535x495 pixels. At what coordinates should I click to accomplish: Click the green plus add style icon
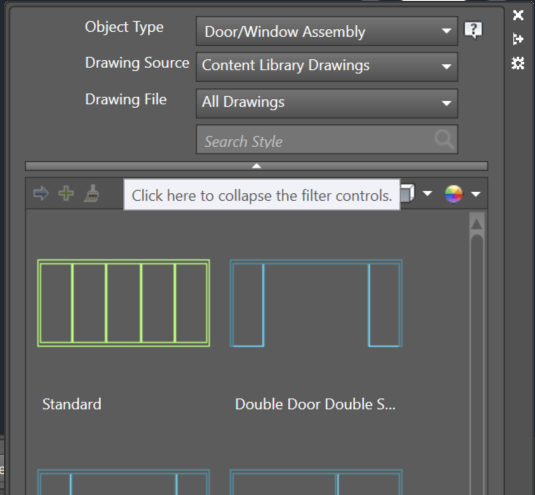point(66,193)
